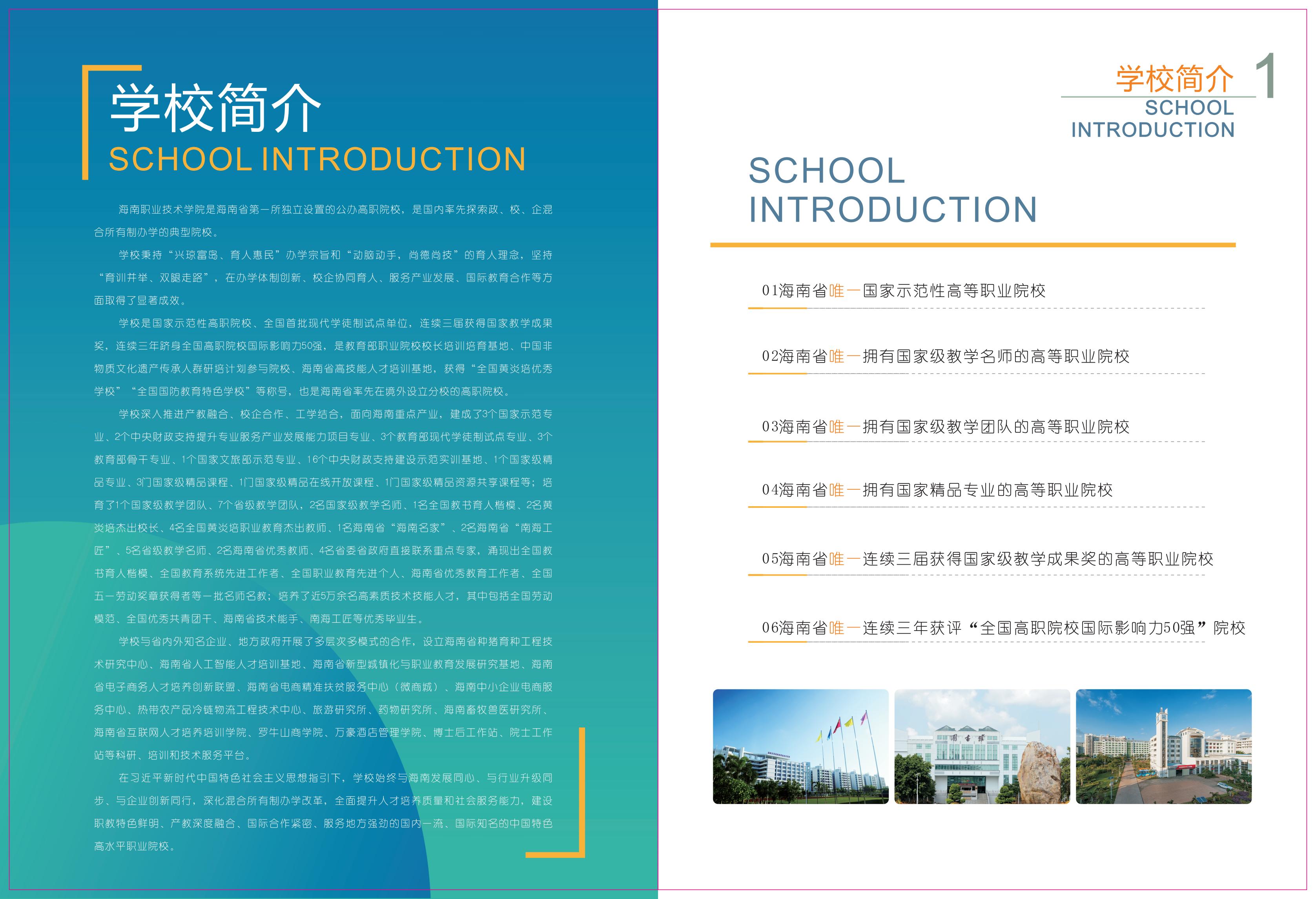
Task: Select item 02 about 国家级教学名师
Action: 946,356
